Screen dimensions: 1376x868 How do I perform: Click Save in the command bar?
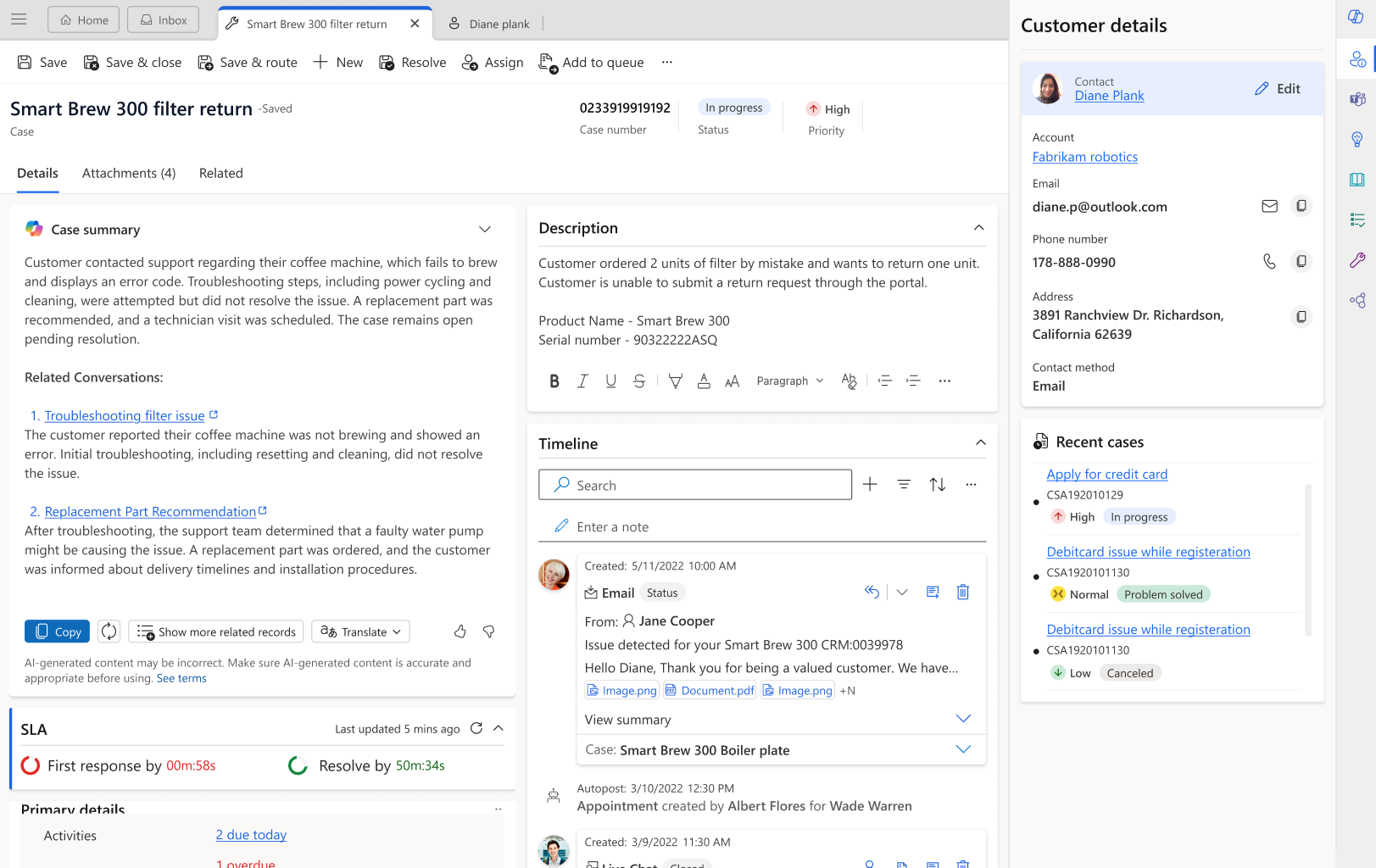coord(42,63)
